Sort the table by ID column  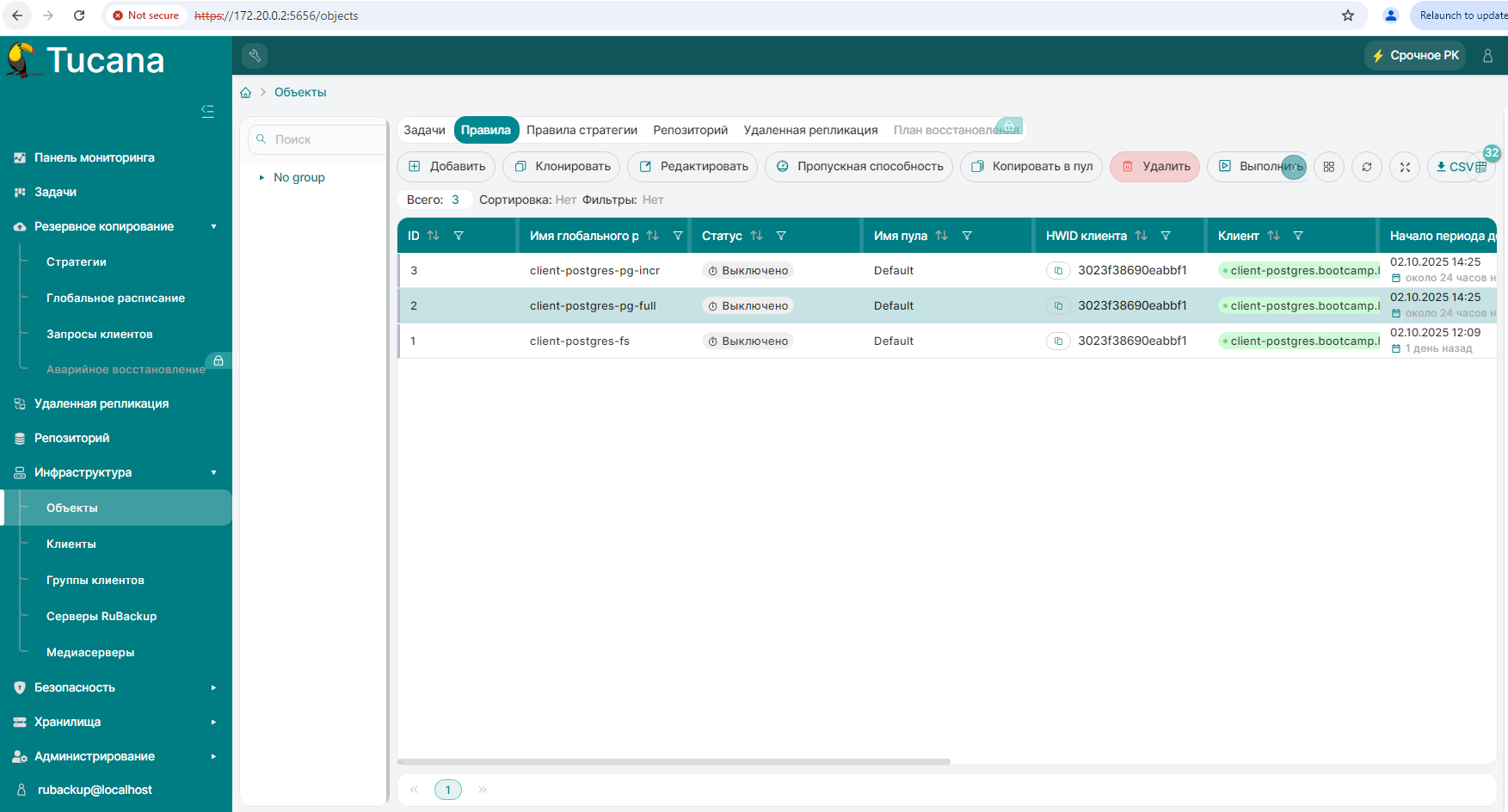click(x=434, y=236)
